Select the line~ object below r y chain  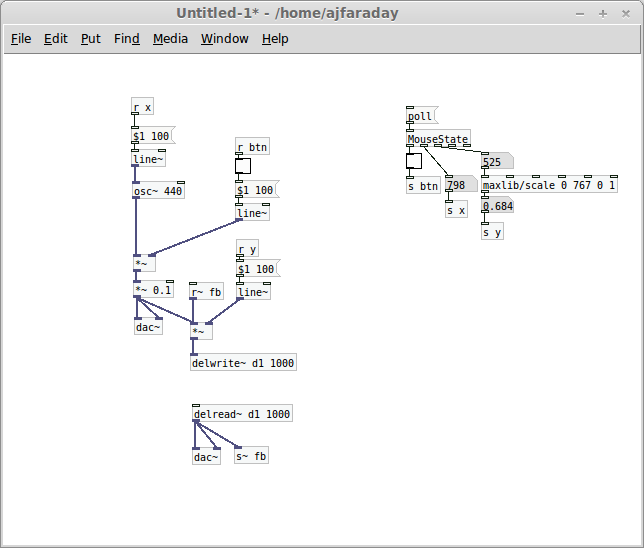pos(253,292)
